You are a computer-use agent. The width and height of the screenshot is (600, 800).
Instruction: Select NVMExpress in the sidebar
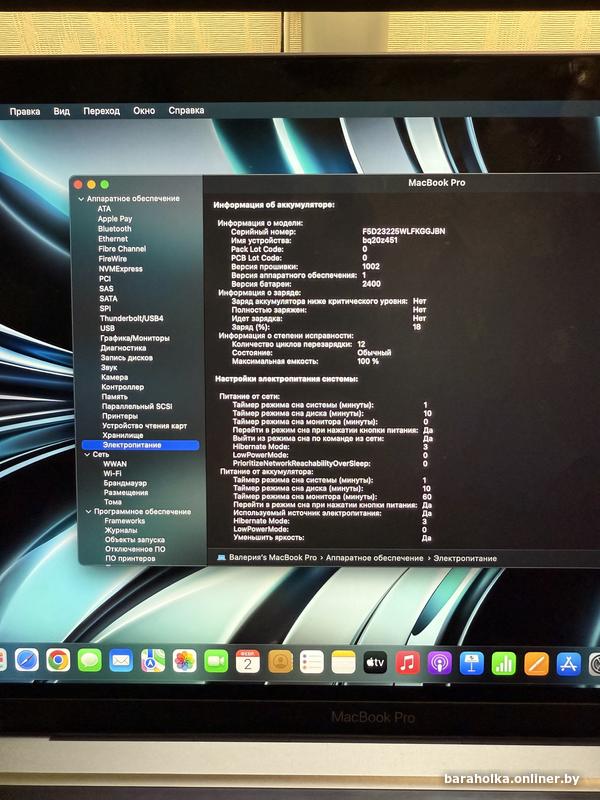(120, 269)
